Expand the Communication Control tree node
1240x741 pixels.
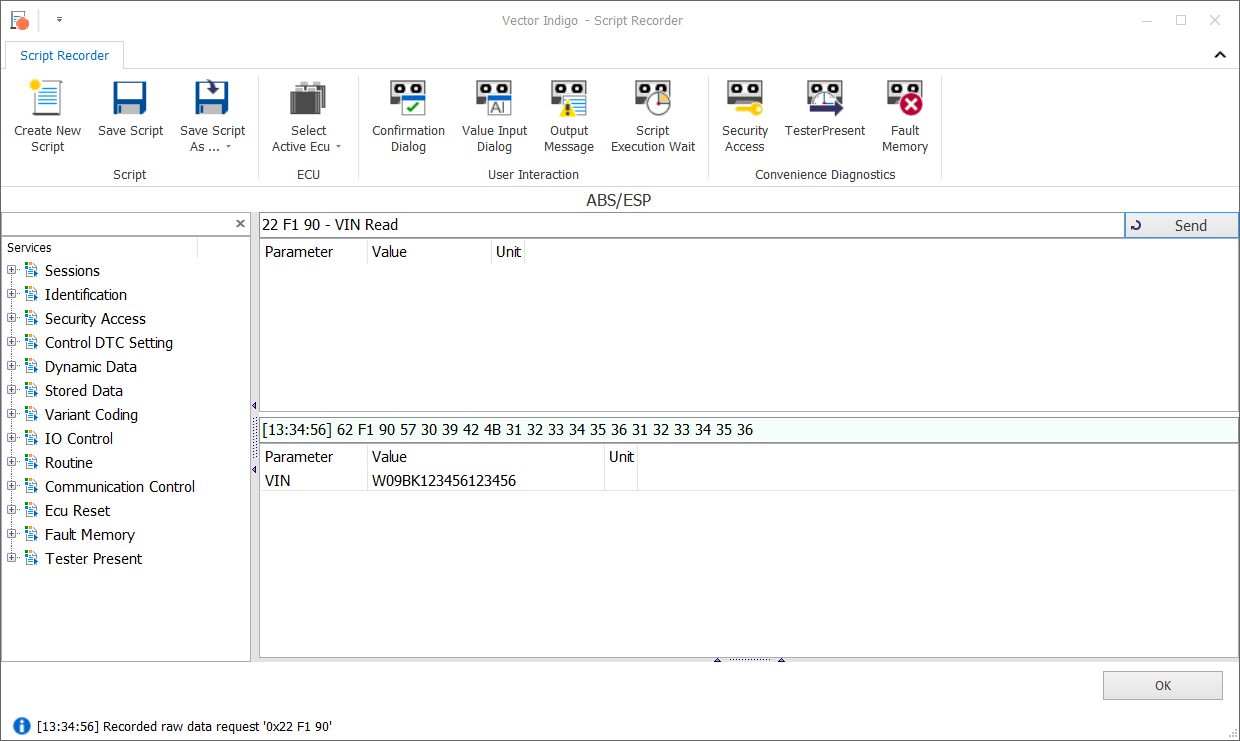tap(12, 486)
